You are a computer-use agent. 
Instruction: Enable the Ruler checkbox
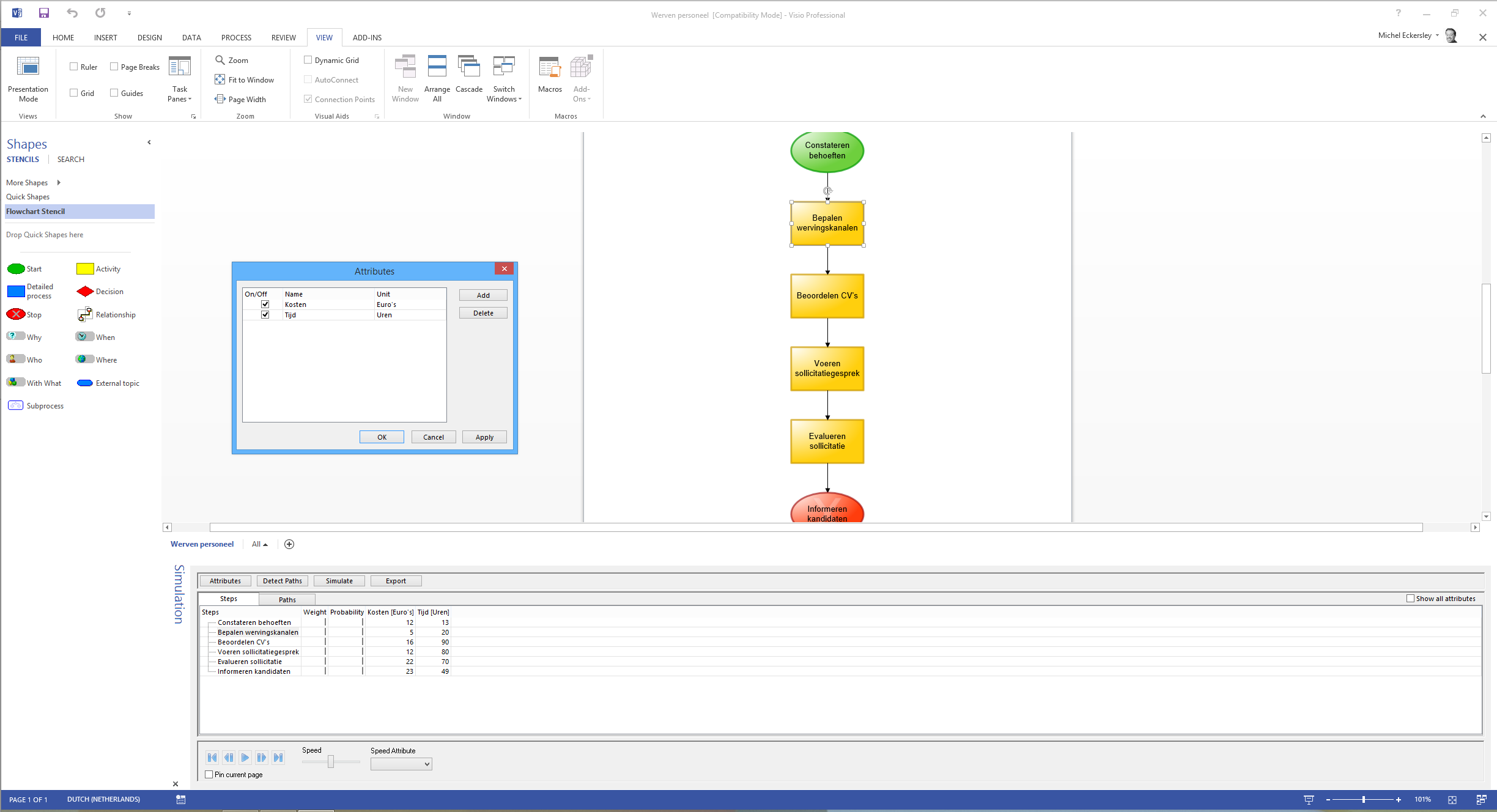coord(74,67)
